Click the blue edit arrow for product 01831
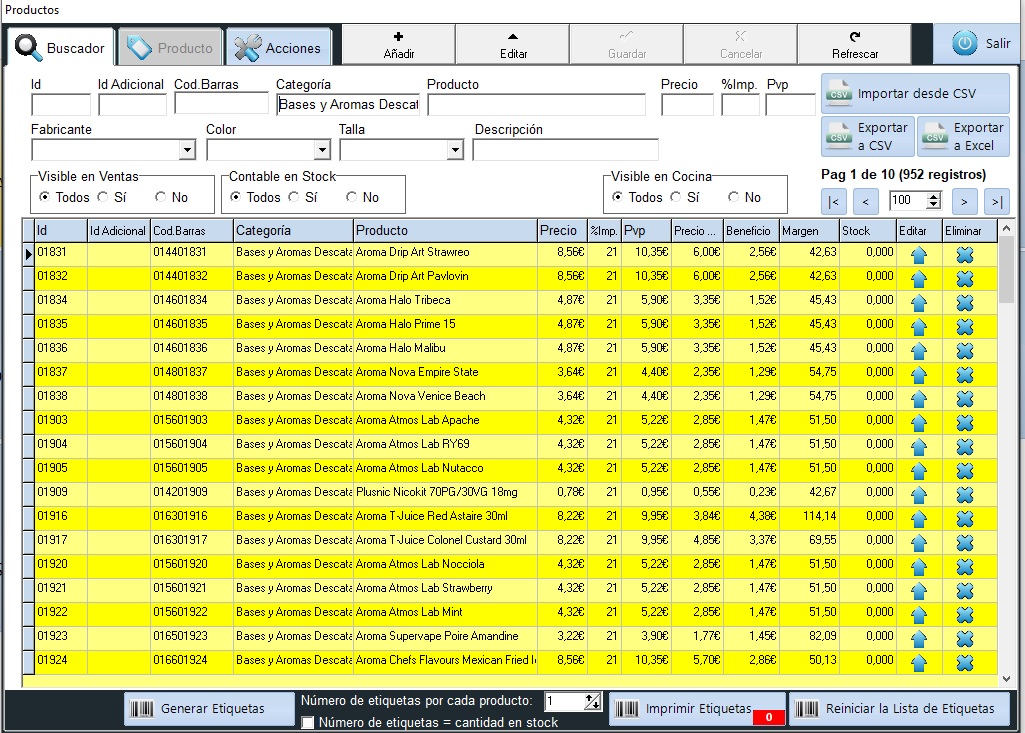This screenshot has width=1025, height=733. coord(918,254)
